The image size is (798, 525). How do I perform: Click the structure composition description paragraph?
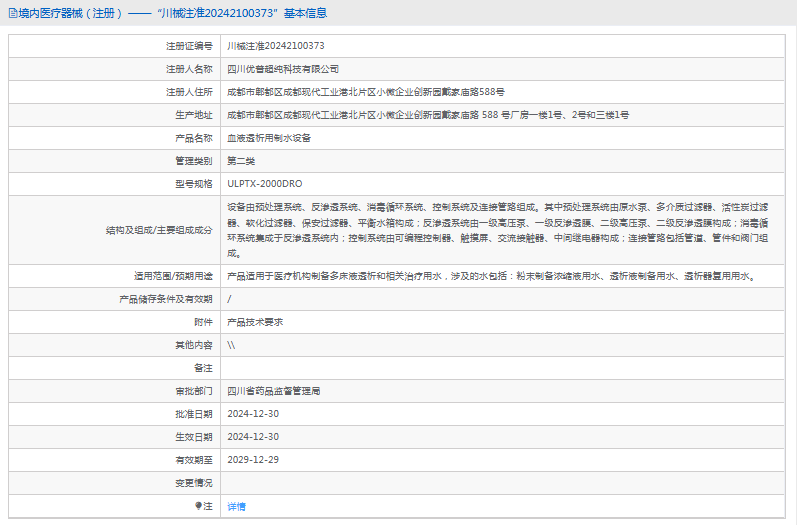(x=498, y=230)
